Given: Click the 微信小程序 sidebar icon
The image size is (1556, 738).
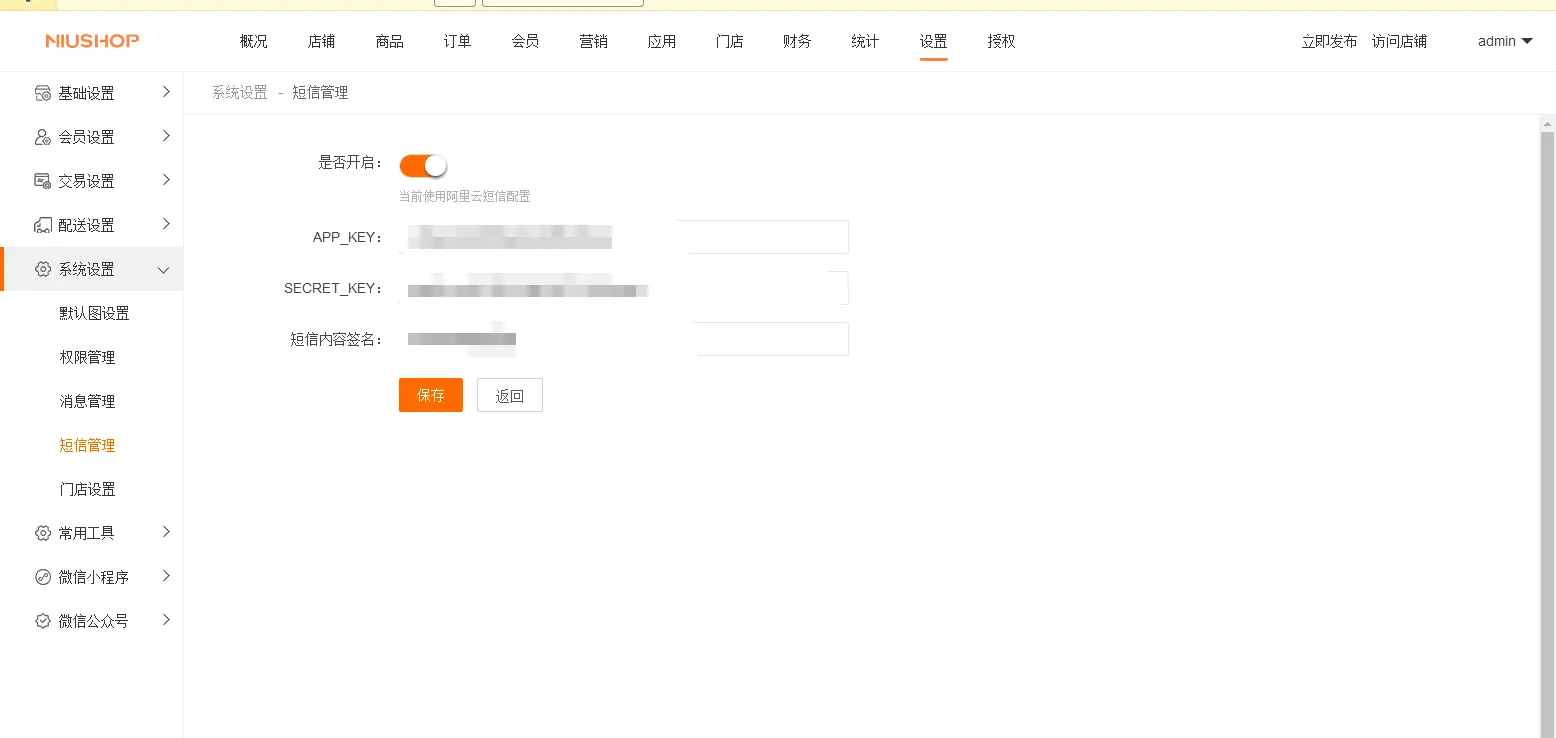Looking at the screenshot, I should 43,577.
